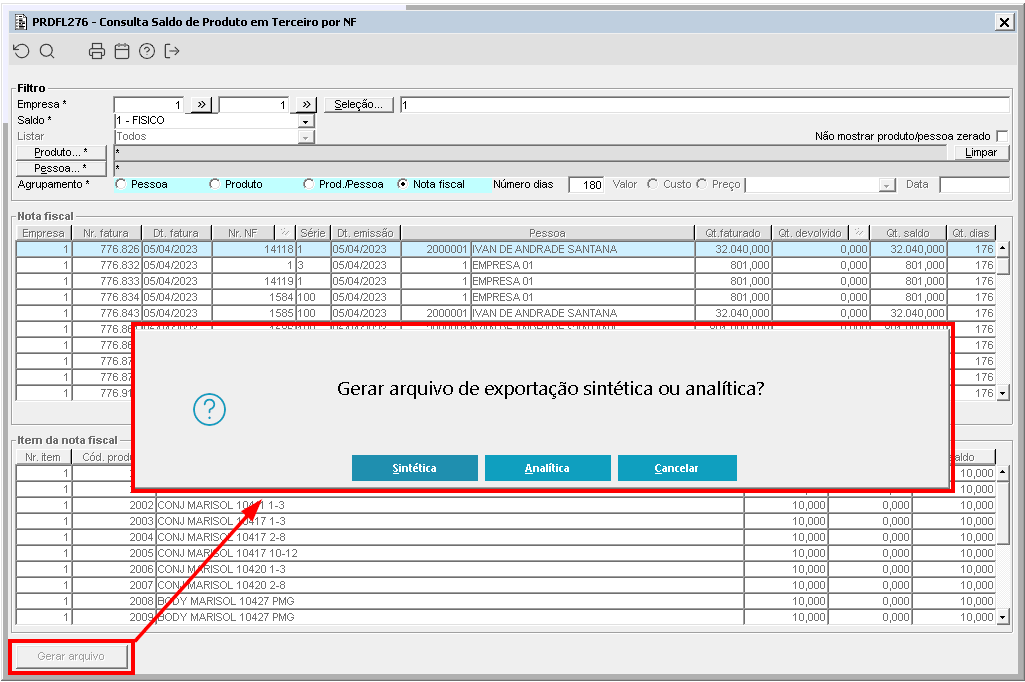The image size is (1025, 682).
Task: Click the Limpar button
Action: [x=981, y=152]
